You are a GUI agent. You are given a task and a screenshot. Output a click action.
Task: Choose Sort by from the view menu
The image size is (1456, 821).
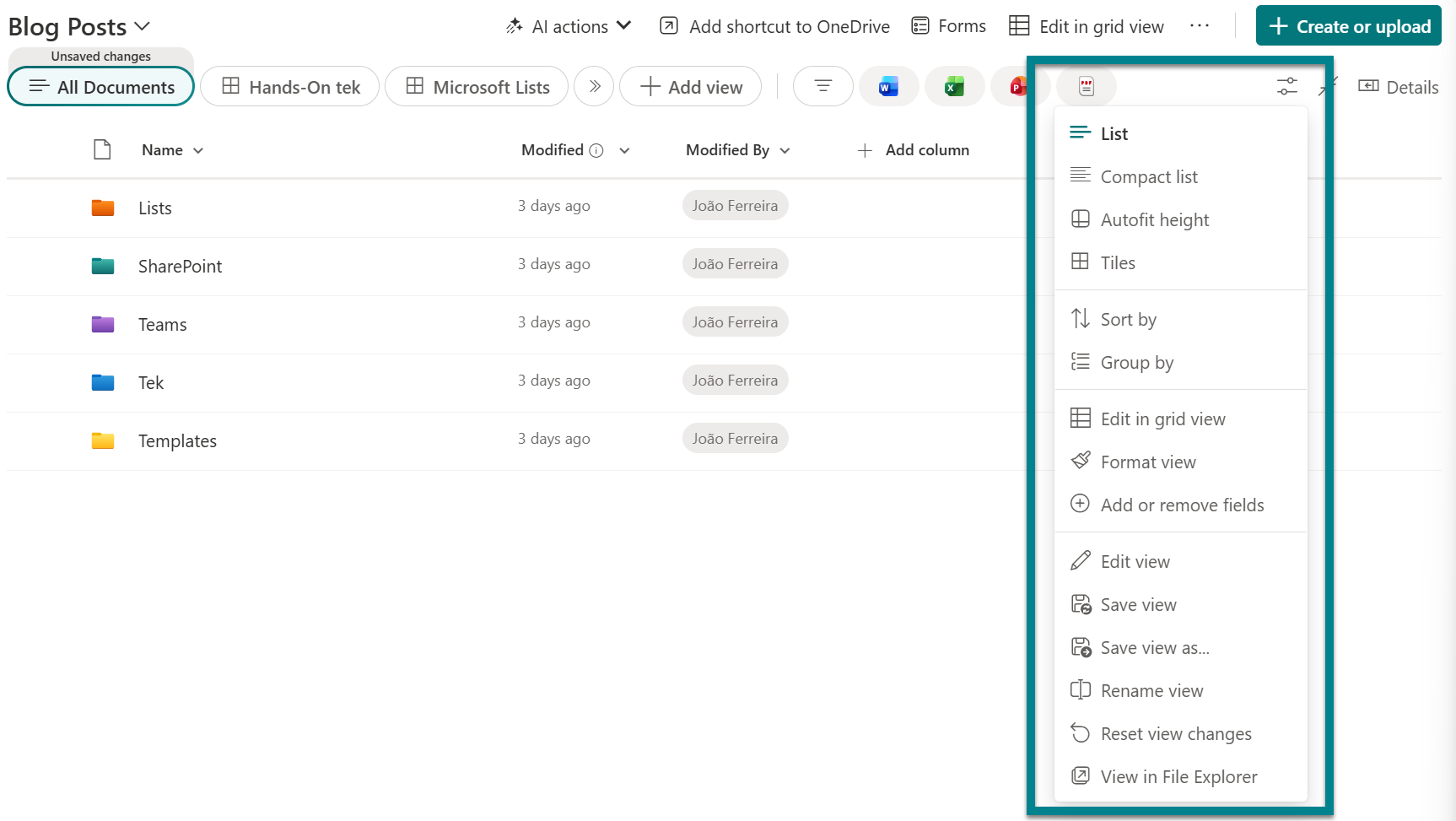(x=1128, y=319)
